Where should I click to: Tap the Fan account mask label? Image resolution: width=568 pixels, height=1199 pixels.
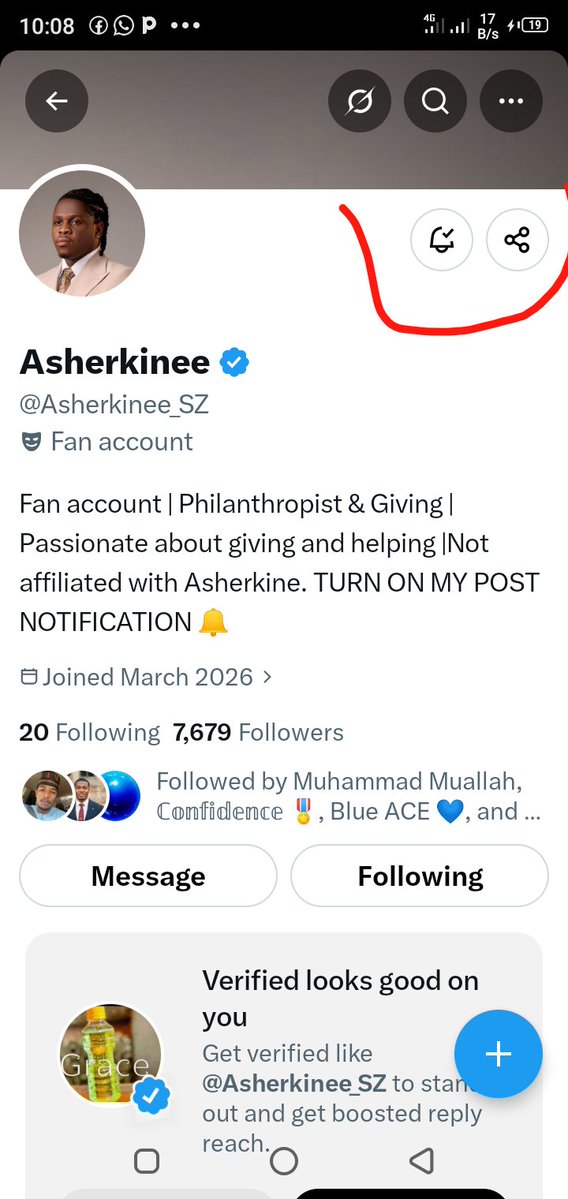[x=106, y=441]
